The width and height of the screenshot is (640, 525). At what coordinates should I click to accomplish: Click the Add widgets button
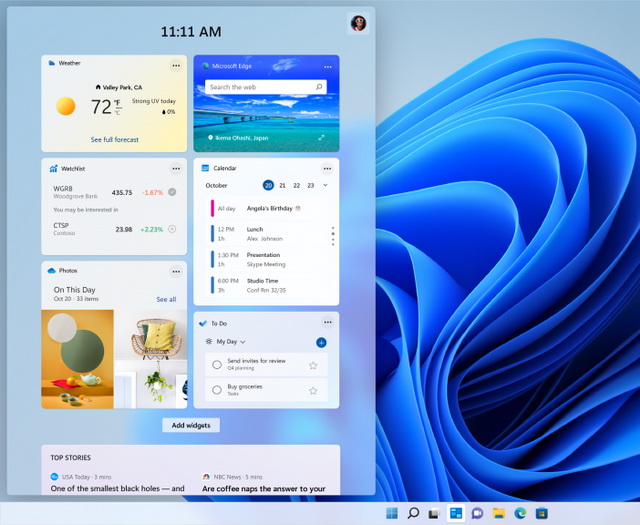[191, 425]
